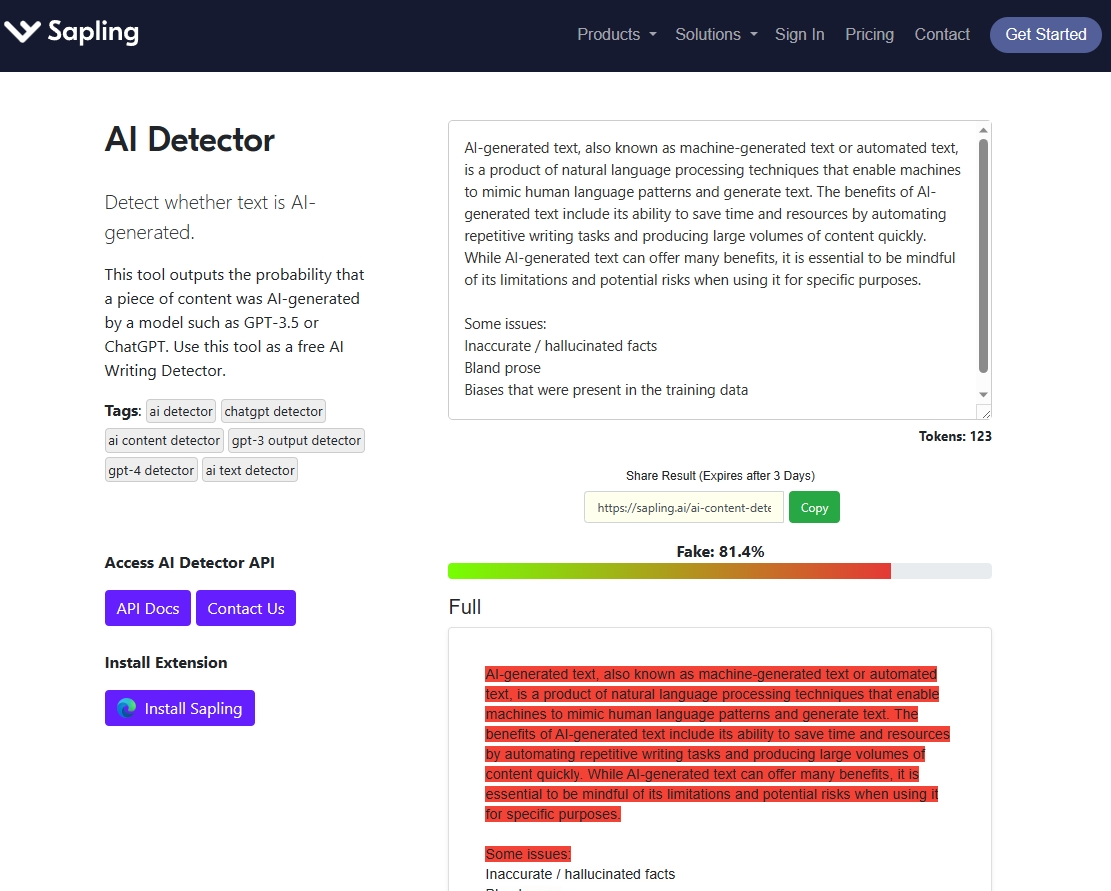Click the text box vertical scrollbar thumb
The height and width of the screenshot is (891, 1111).
[983, 255]
